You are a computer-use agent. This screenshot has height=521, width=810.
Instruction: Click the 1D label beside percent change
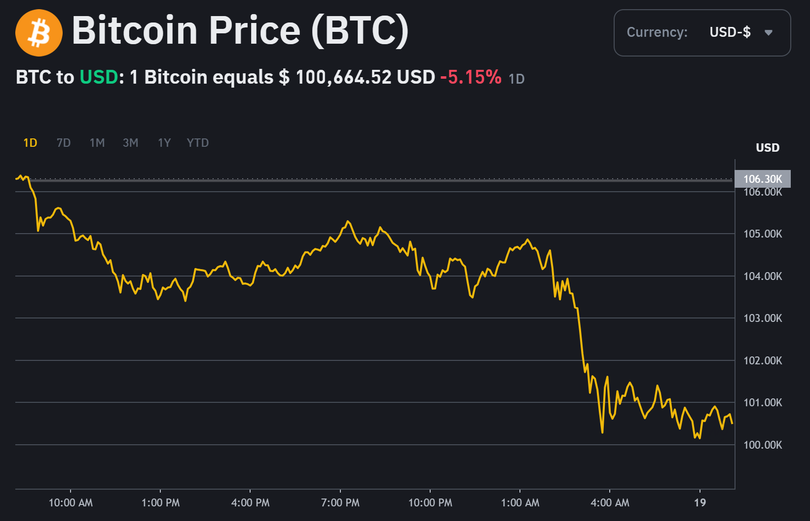point(517,79)
